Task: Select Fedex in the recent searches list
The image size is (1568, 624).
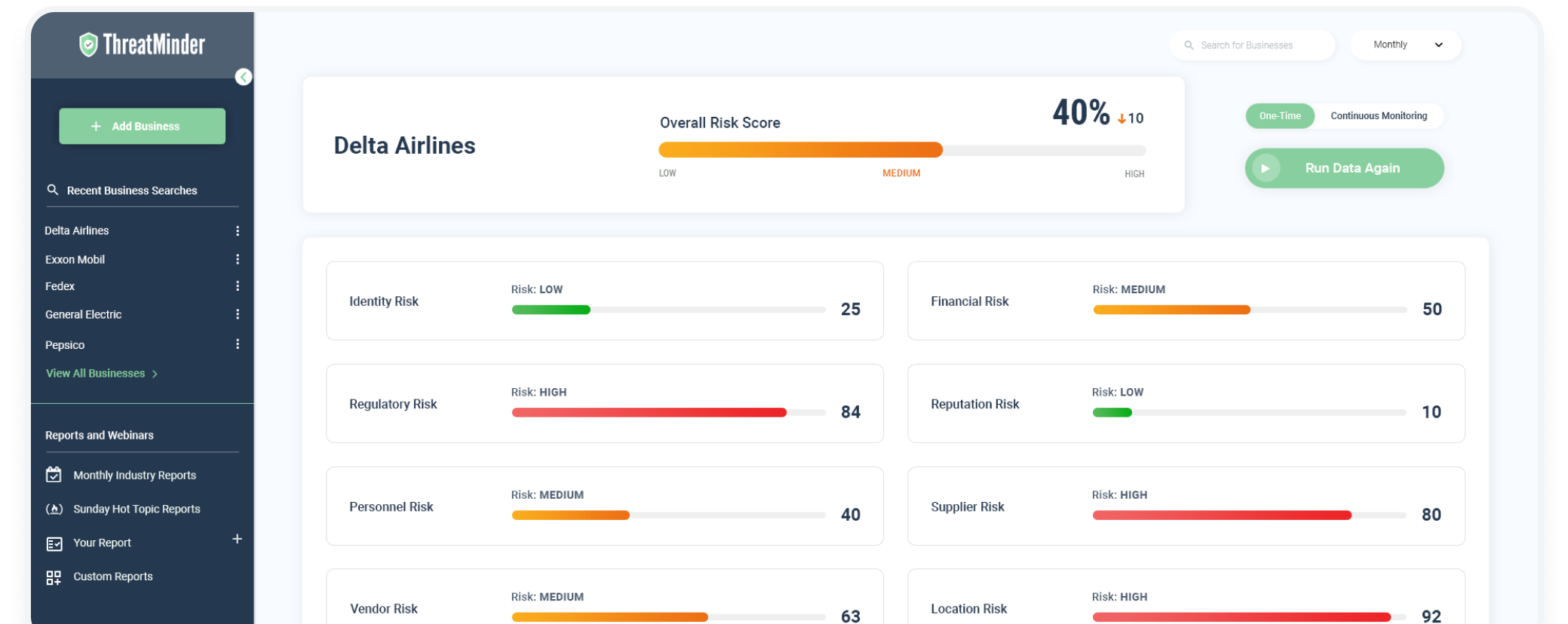Action: [60, 286]
